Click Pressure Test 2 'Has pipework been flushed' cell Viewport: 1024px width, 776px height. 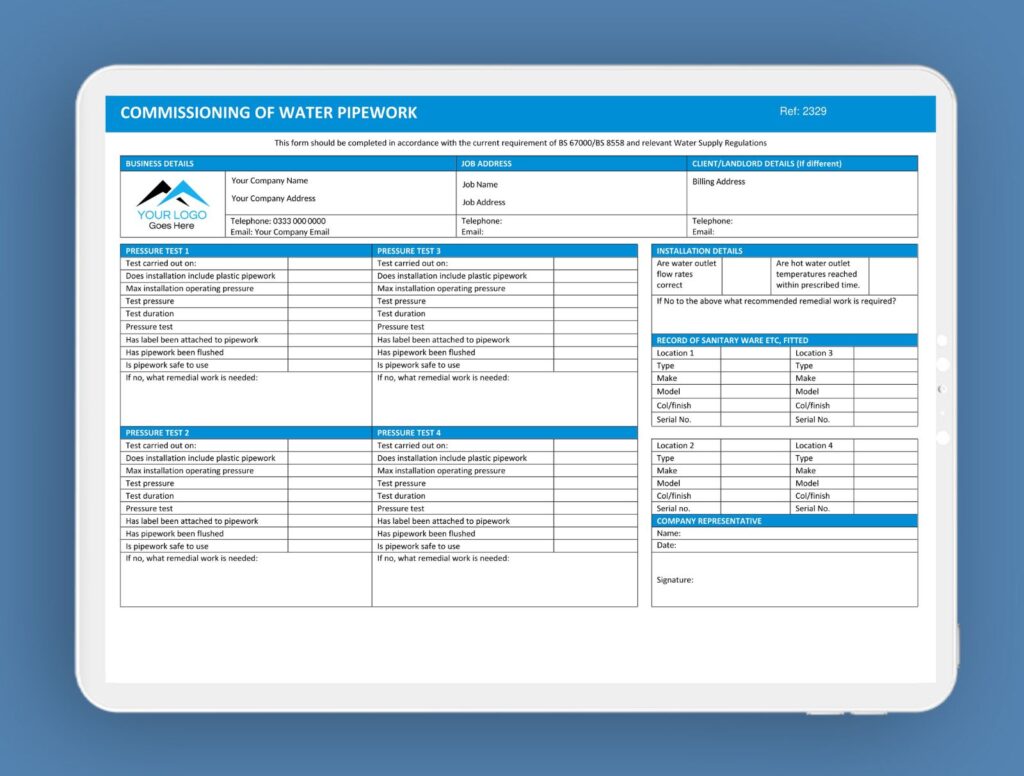[x=329, y=534]
